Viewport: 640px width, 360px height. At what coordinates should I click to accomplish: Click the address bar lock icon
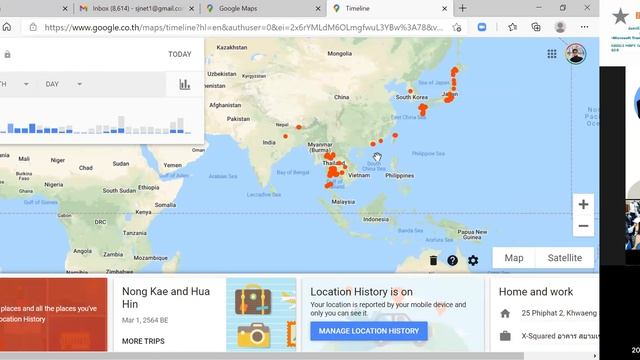pos(33,27)
